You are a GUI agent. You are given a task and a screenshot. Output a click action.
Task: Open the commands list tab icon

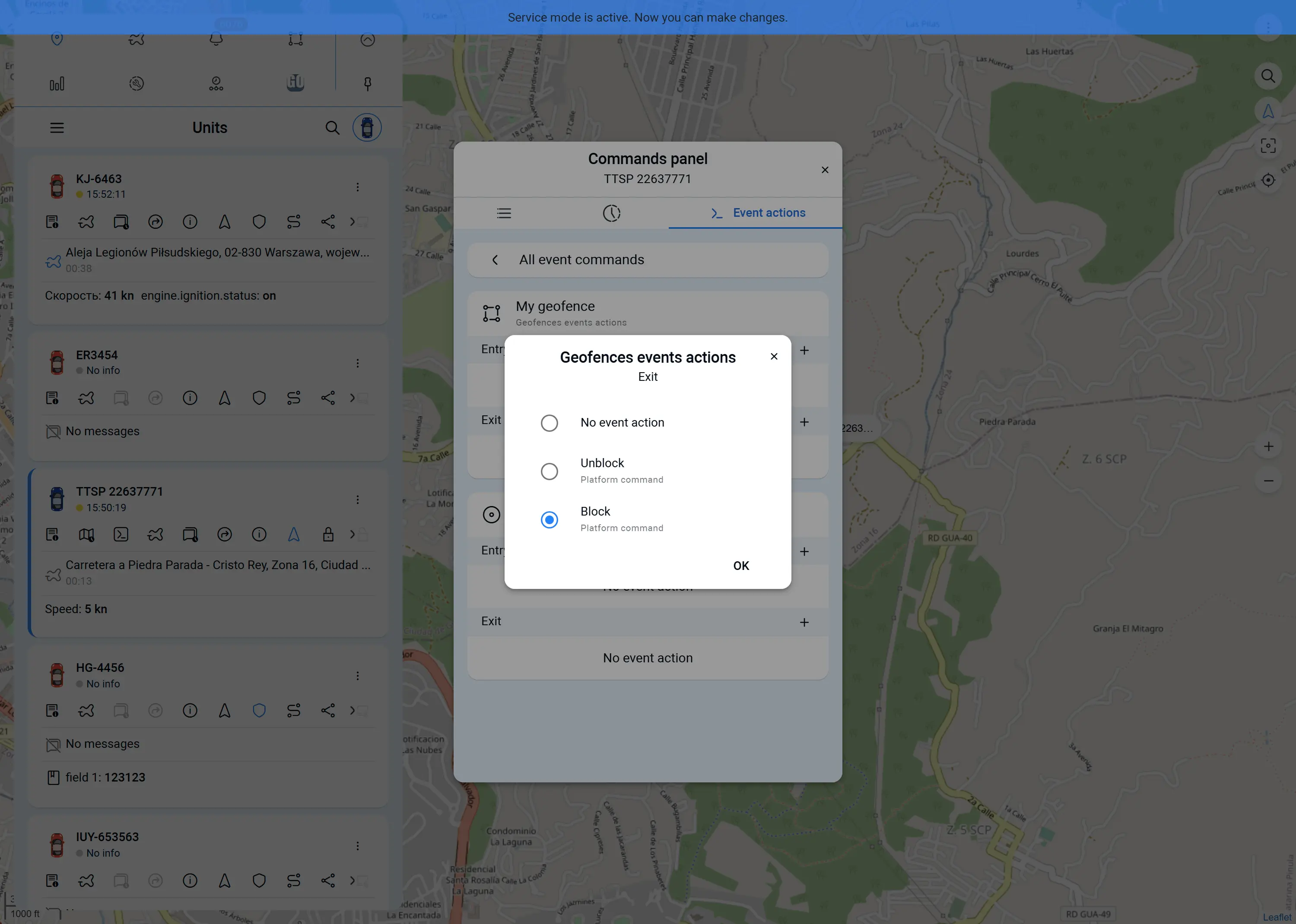pyautogui.click(x=504, y=213)
